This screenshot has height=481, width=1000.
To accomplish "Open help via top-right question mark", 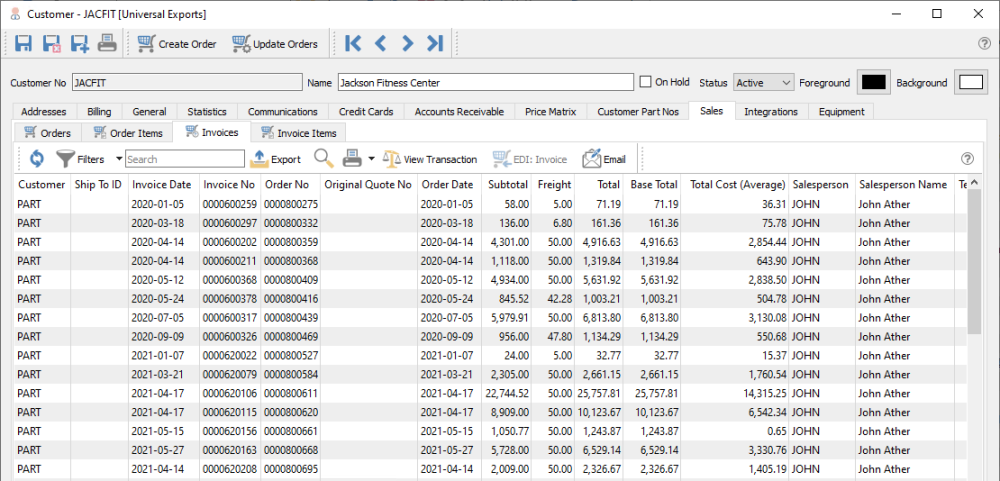I will pyautogui.click(x=984, y=43).
